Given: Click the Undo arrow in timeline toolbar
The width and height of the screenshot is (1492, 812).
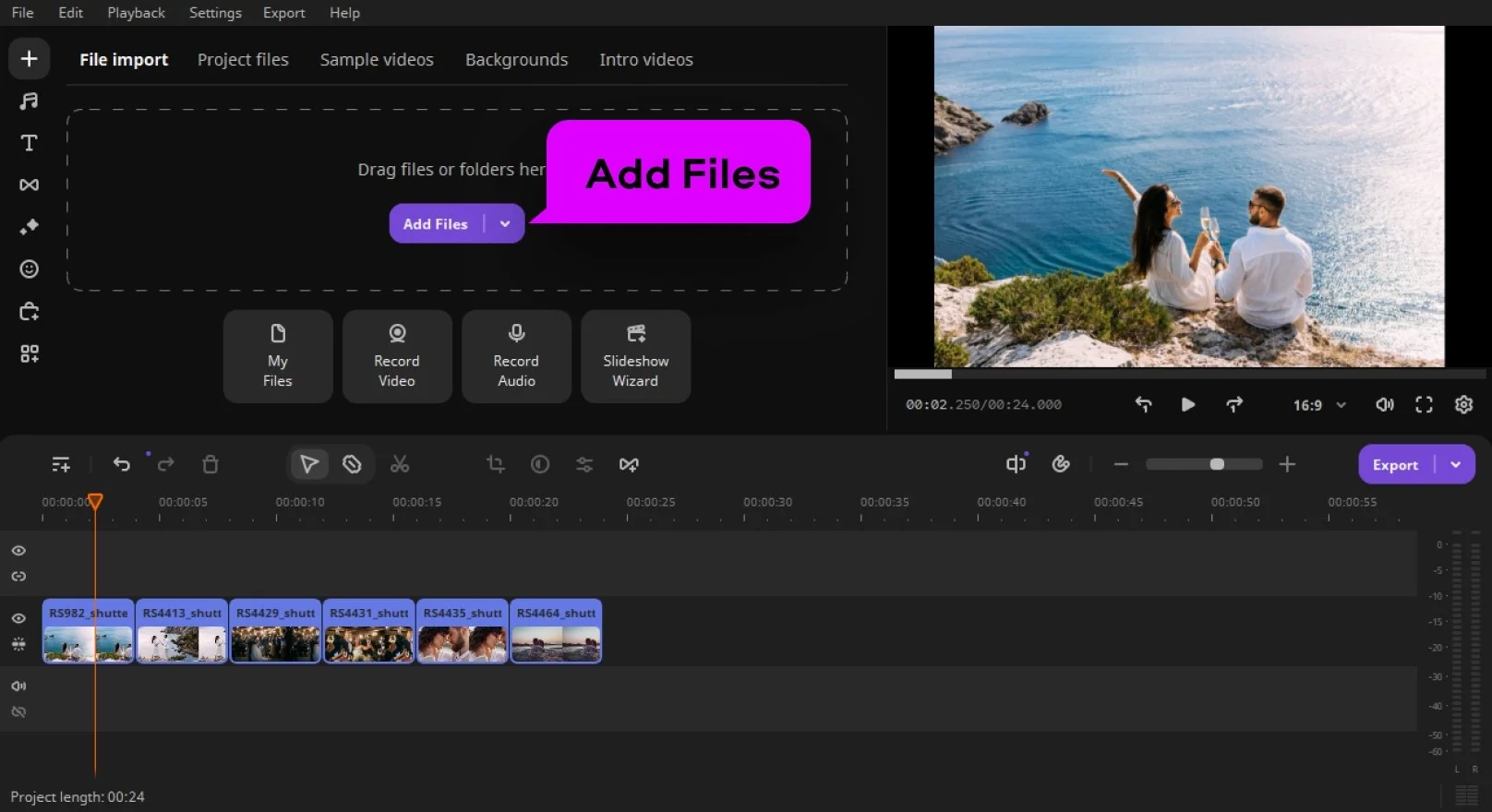Looking at the screenshot, I should (x=121, y=464).
